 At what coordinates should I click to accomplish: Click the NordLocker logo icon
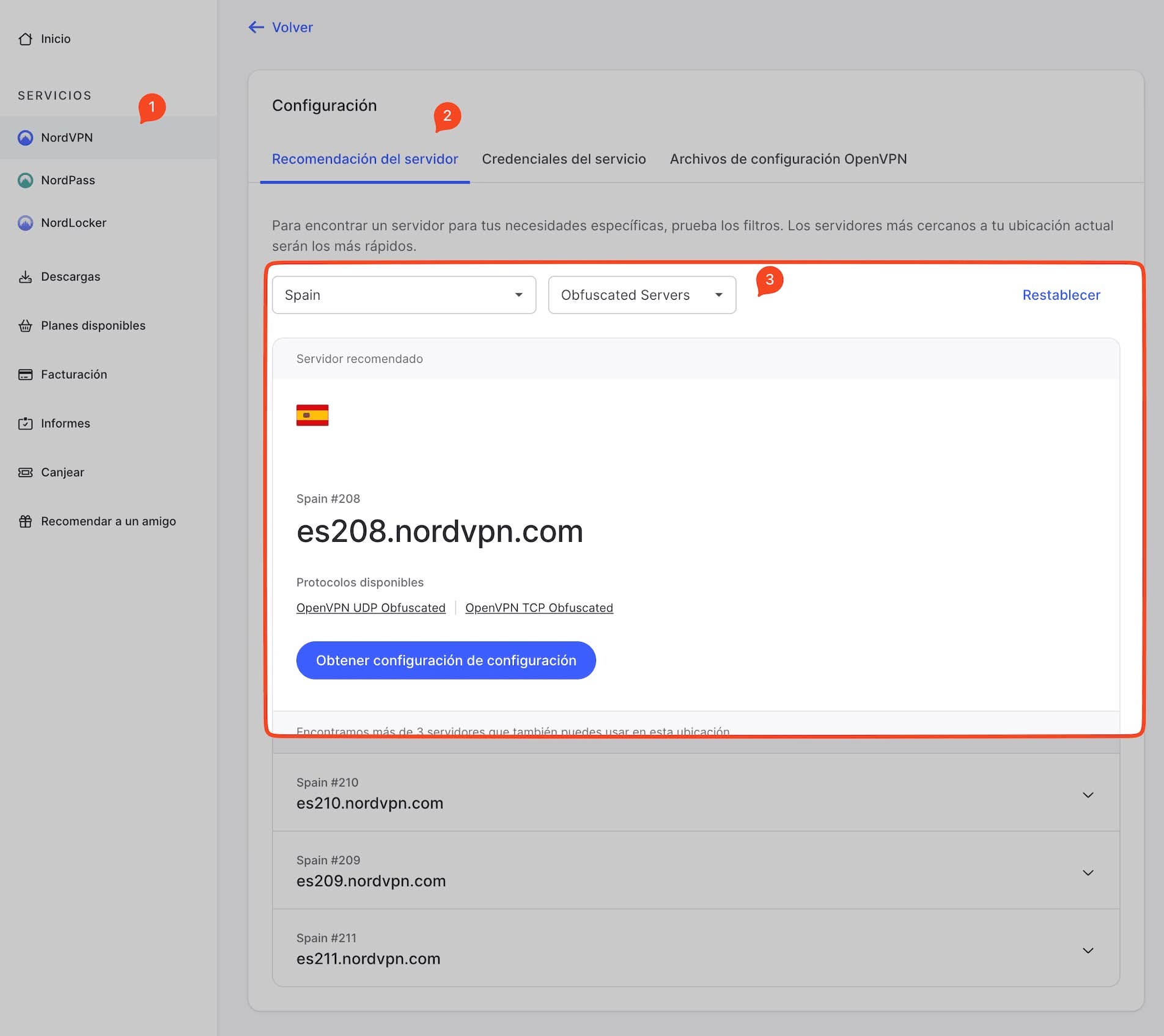pyautogui.click(x=25, y=223)
